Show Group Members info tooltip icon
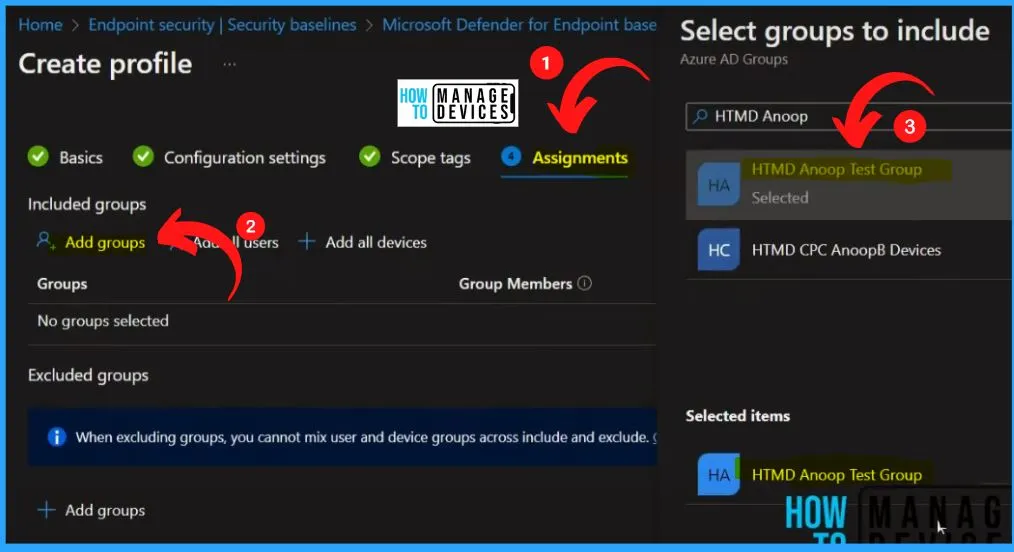This screenshot has width=1014, height=552. tap(585, 283)
